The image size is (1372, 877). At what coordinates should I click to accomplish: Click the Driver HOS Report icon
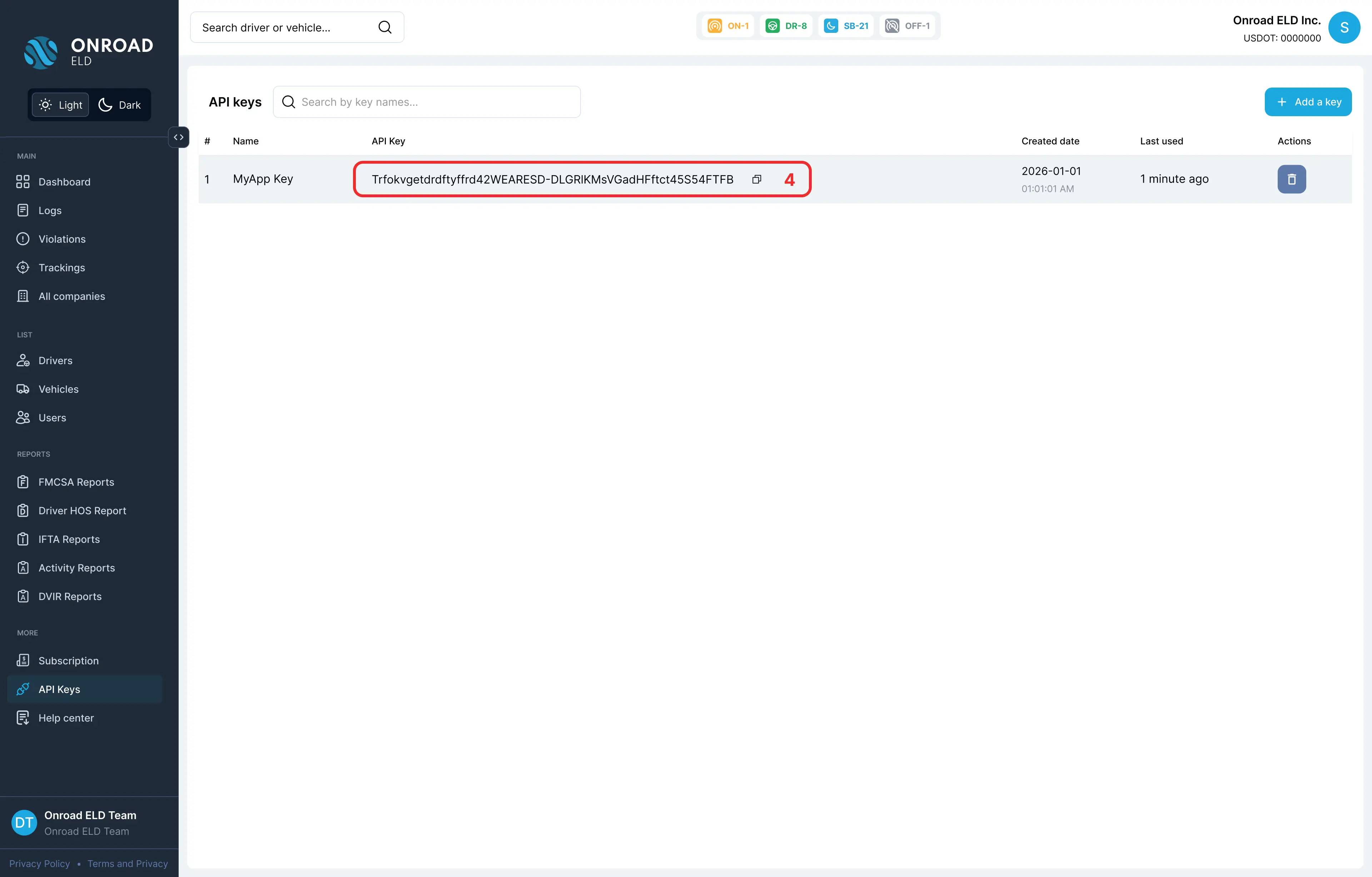(23, 511)
